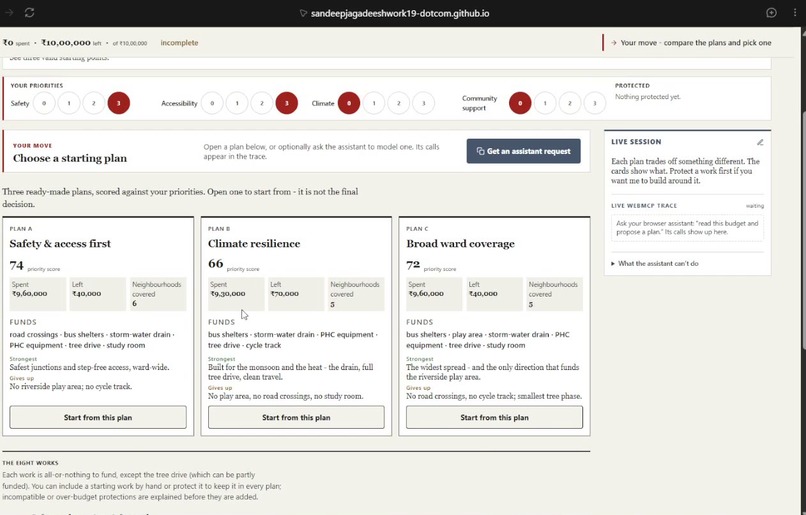Set Community support priority to 3

[x=595, y=103]
